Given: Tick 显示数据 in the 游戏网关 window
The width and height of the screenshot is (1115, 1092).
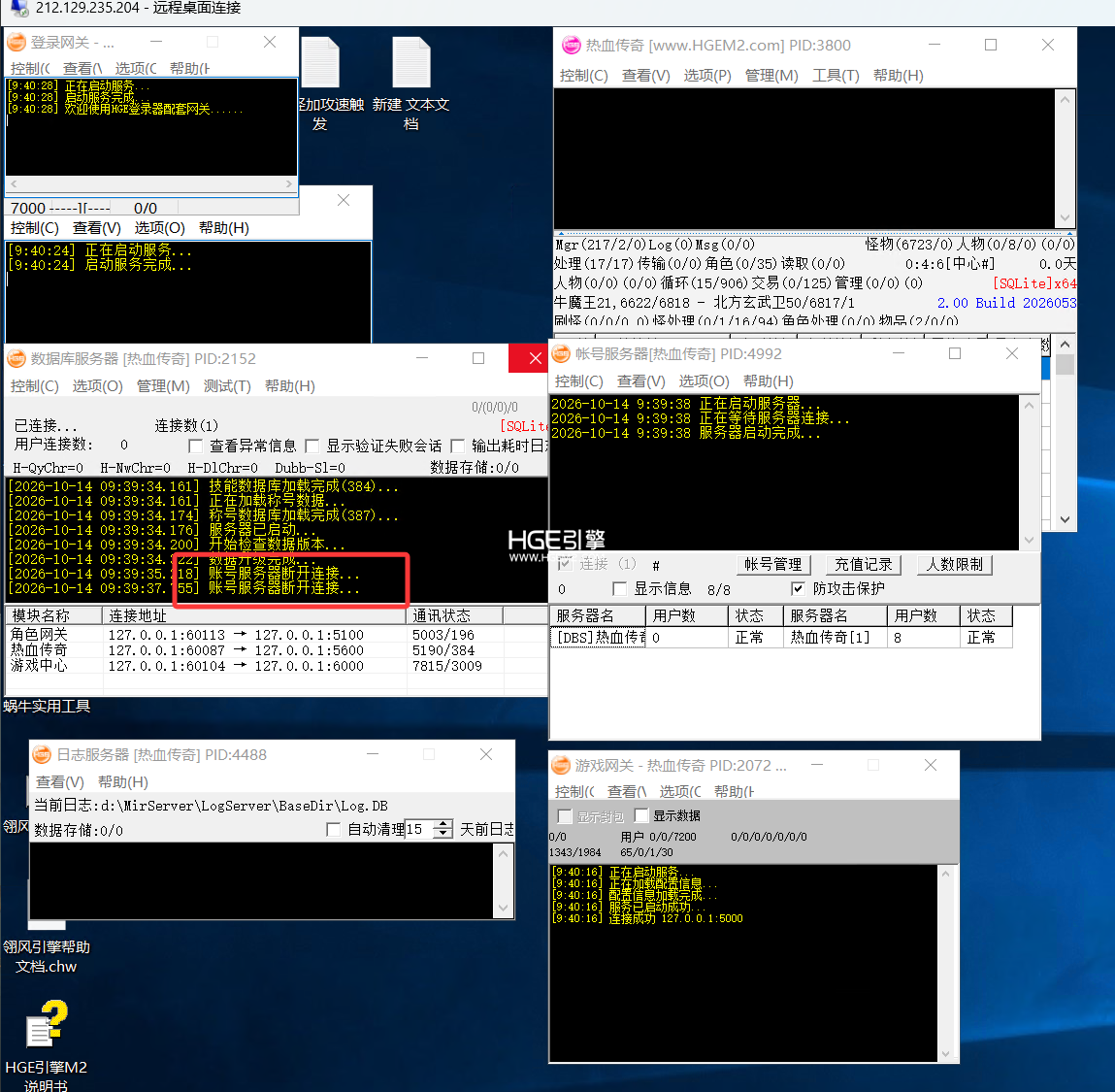Looking at the screenshot, I should (x=641, y=815).
